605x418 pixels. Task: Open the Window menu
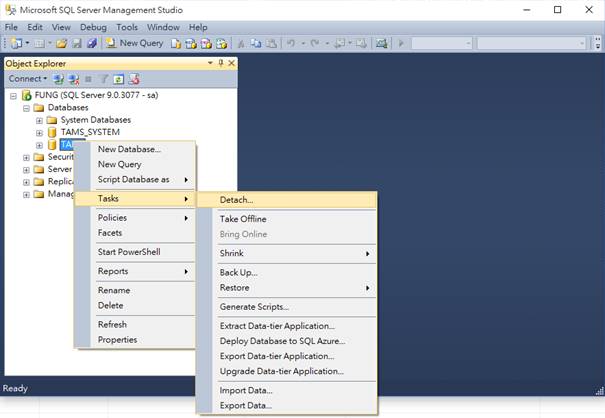(163, 27)
